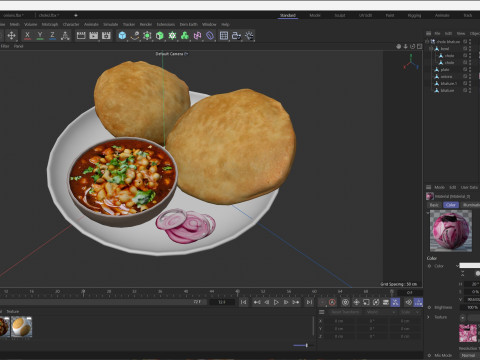Open the World coordinate dropdown
This screenshot has width=480, height=360.
tap(380, 312)
